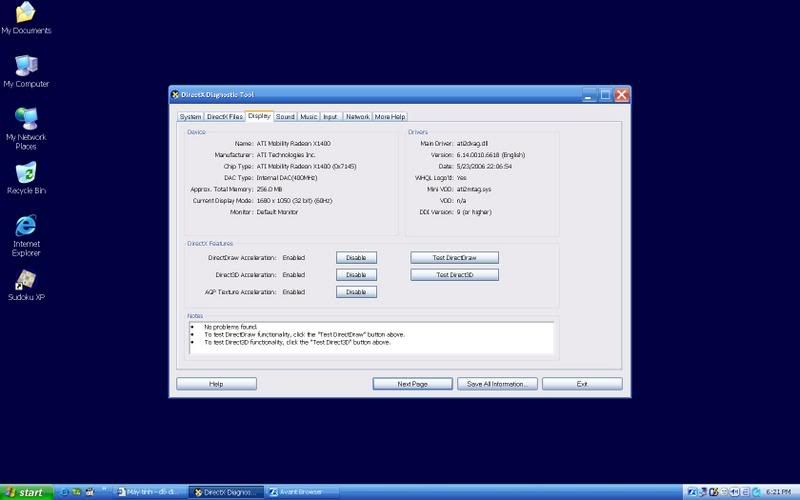Click the 'ATI Mobility Radeon X1400' Name value
Viewport: 800px width, 500px height.
(x=293, y=144)
